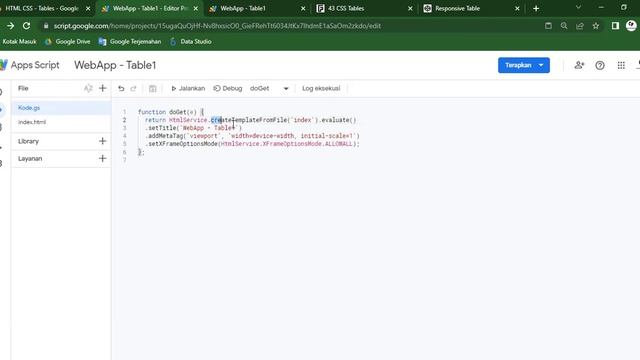Screen dimensions: 640x360
Task: Select the Kode.gs file
Action: [x=61, y=108]
